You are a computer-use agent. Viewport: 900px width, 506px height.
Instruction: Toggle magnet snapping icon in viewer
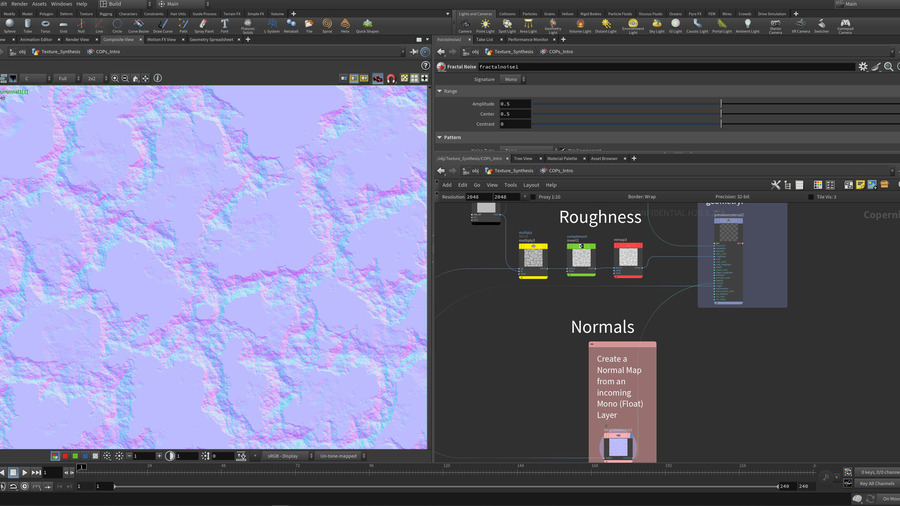click(391, 78)
